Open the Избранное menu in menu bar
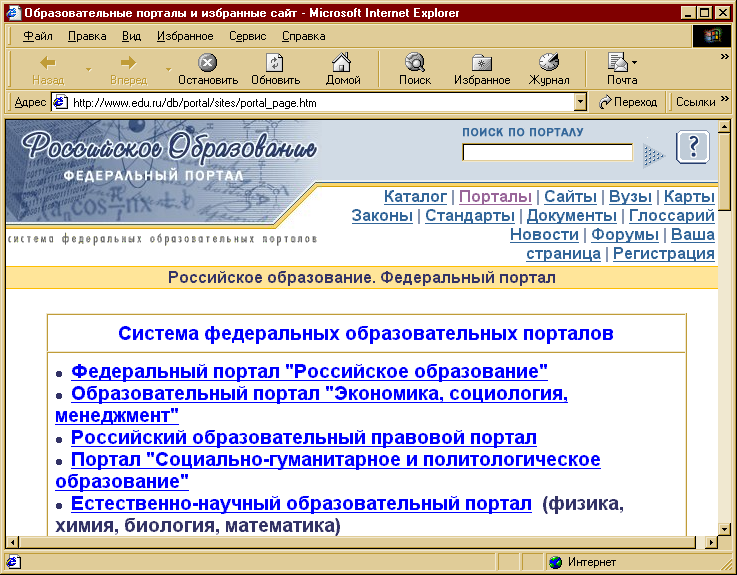Screen dimensions: 737x575 [x=185, y=36]
